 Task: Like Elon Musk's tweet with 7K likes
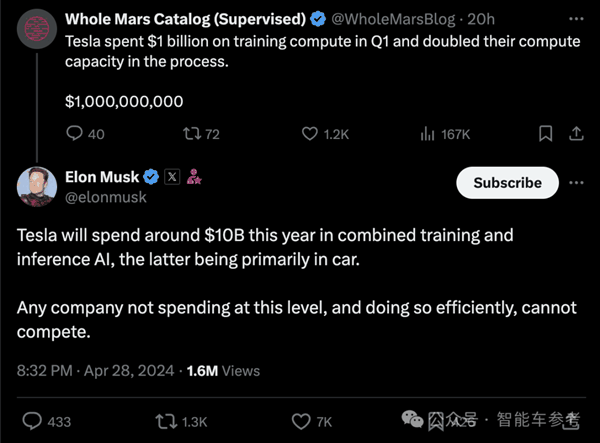tap(300, 421)
